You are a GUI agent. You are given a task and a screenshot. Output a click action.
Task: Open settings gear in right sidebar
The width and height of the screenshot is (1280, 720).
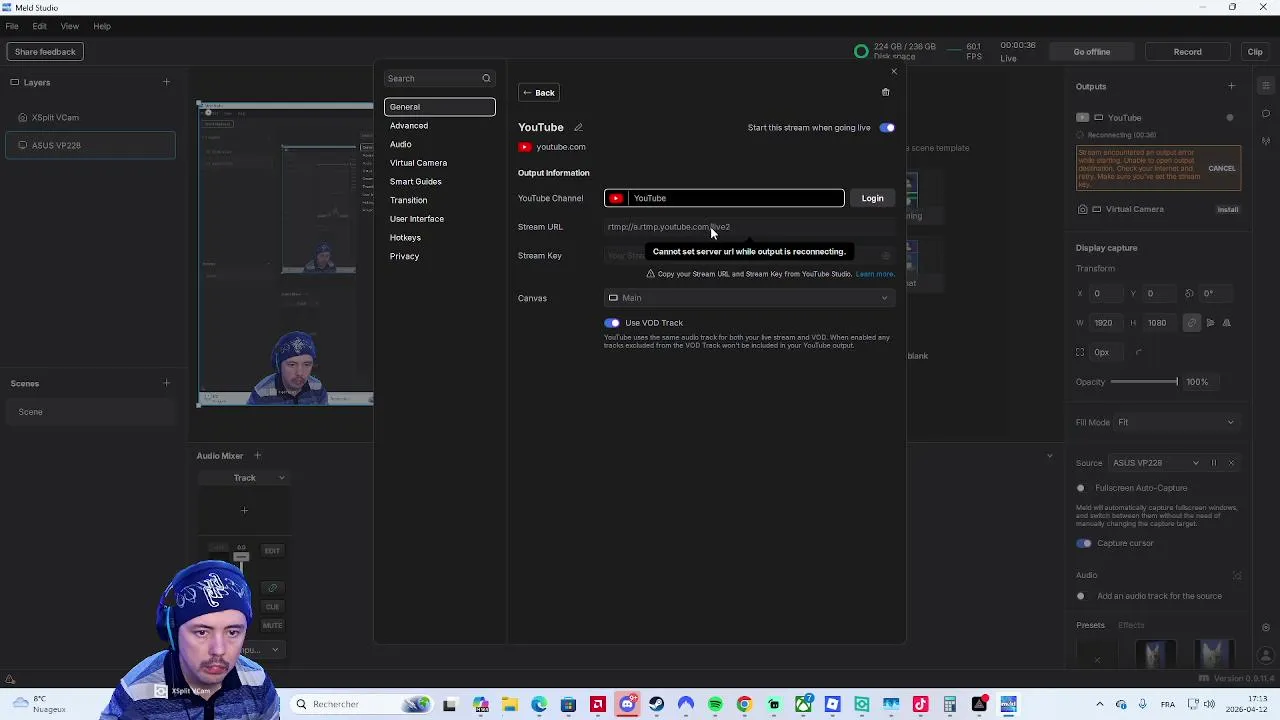(1266, 628)
